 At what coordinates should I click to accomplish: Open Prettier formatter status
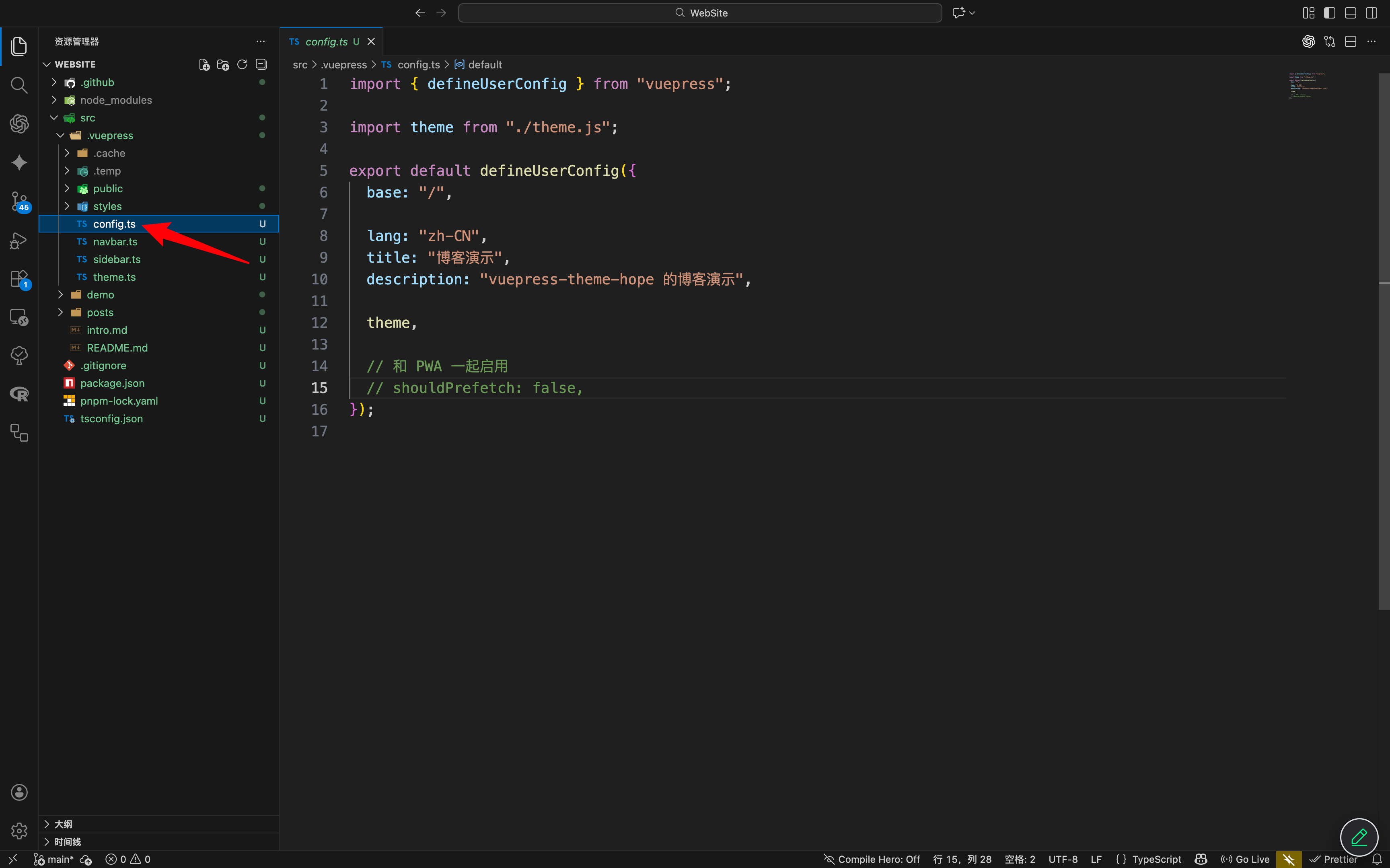1333,860
